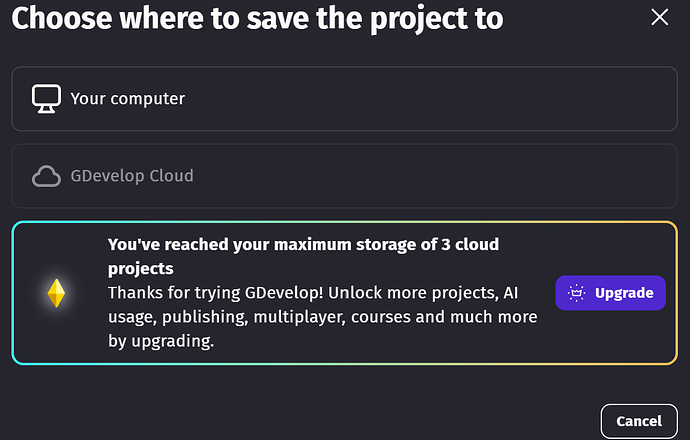This screenshot has height=440, width=690.
Task: Click the "Your computer" text label
Action: pos(127,98)
